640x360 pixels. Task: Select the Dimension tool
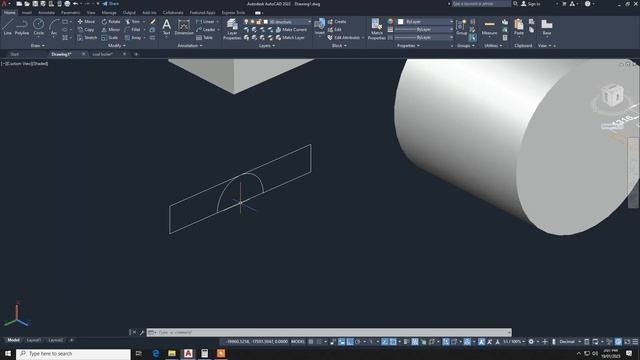[x=184, y=27]
